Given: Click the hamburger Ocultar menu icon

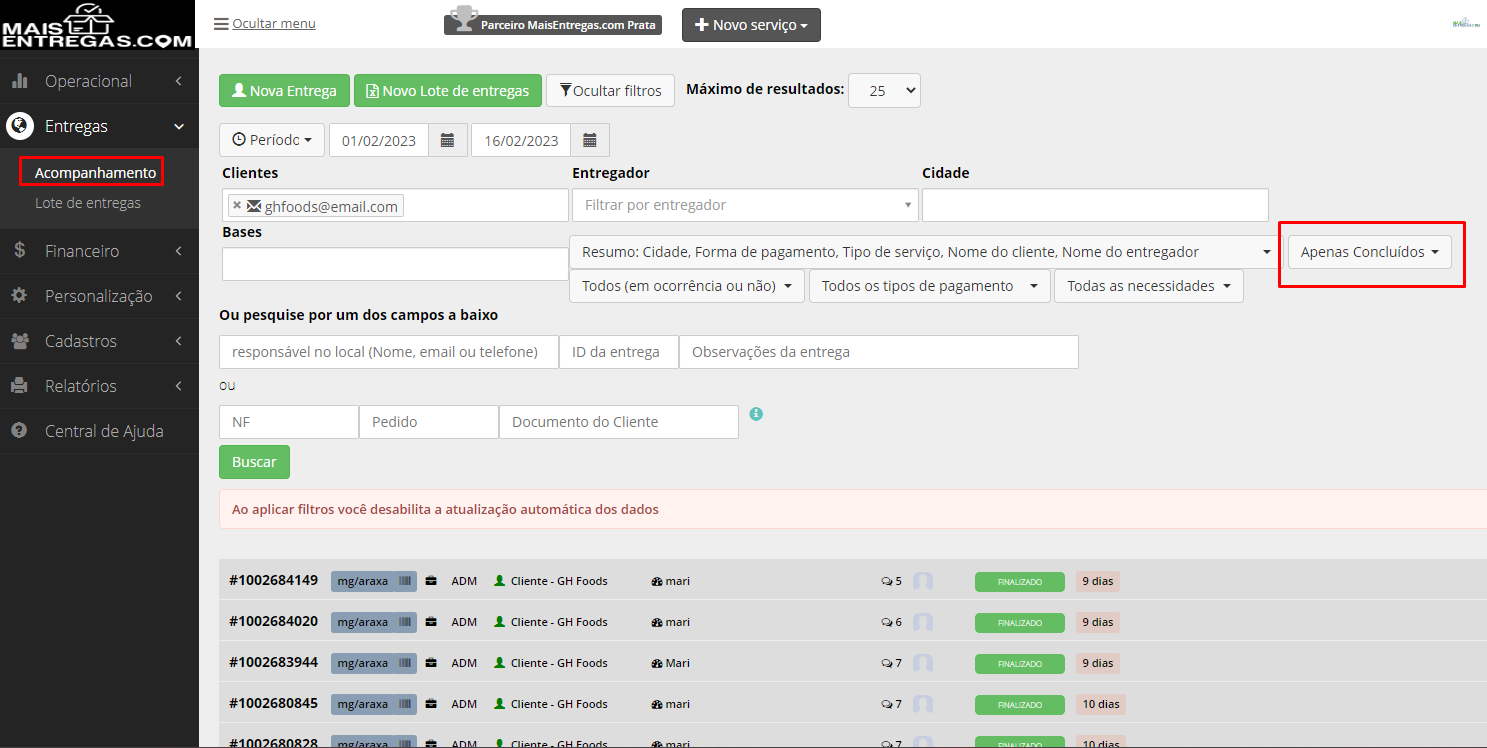Looking at the screenshot, I should [221, 24].
